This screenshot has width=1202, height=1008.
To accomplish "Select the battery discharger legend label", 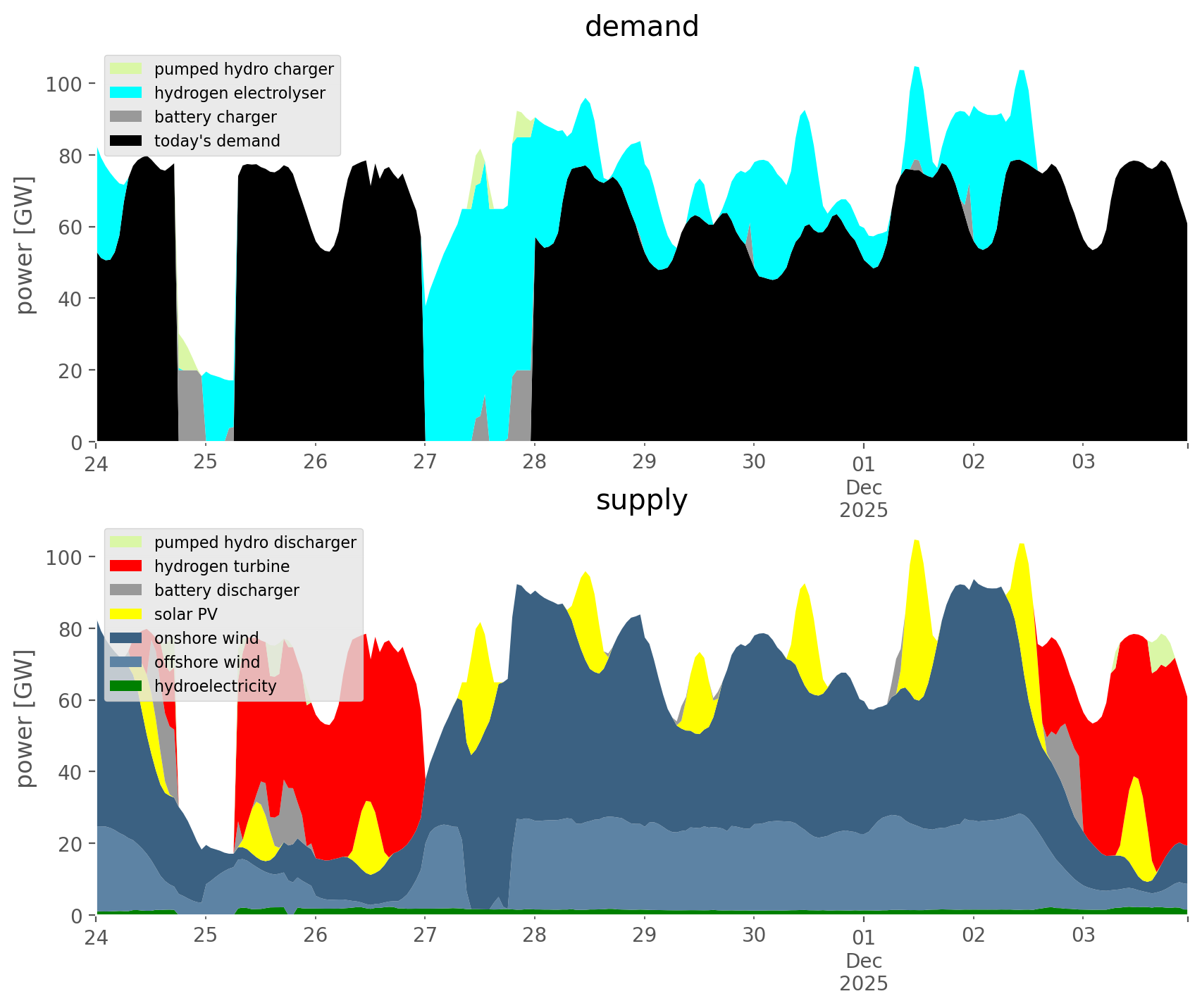I will [226, 590].
